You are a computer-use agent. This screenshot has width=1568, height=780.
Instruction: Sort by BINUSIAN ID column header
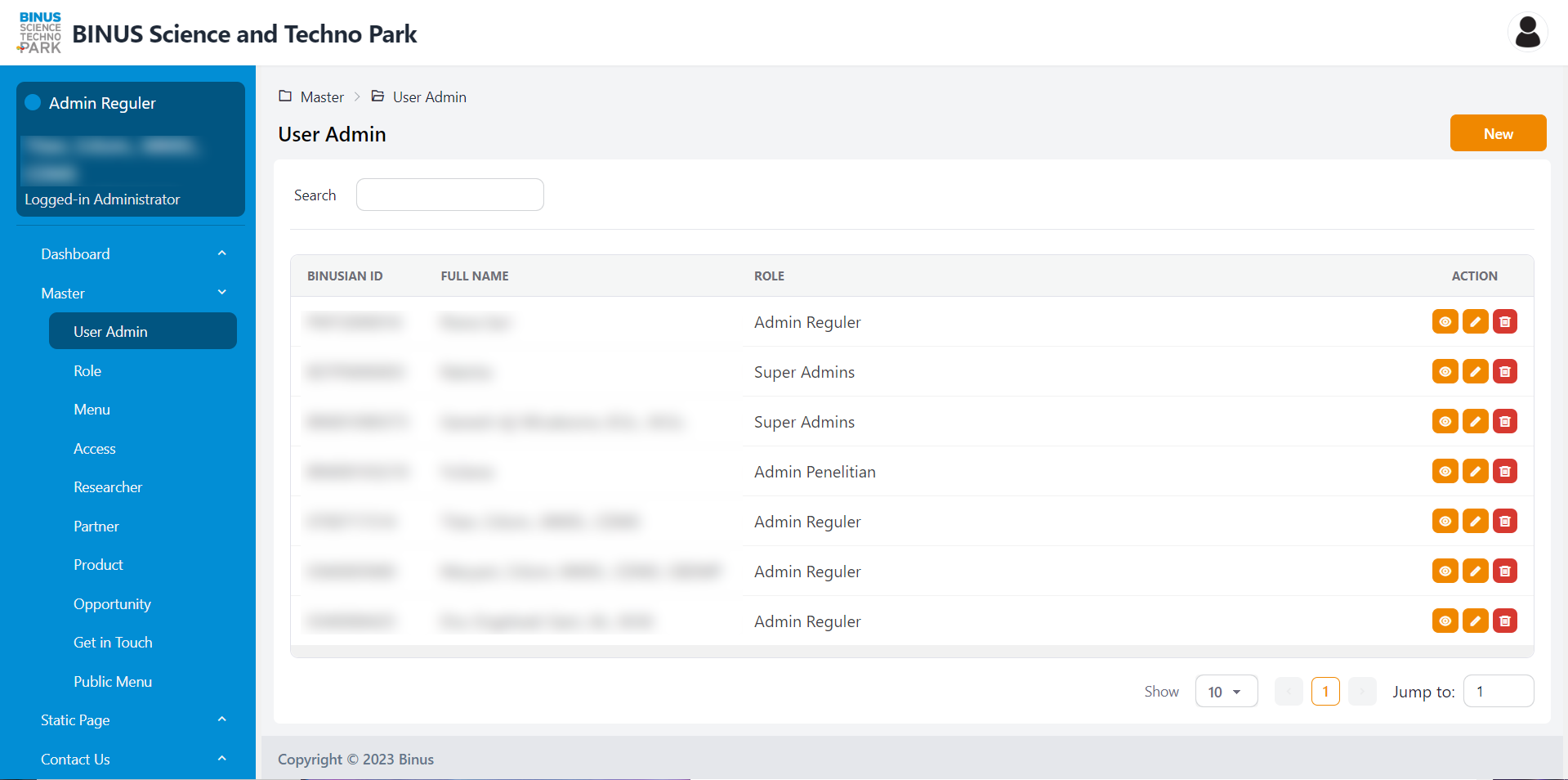tap(345, 276)
